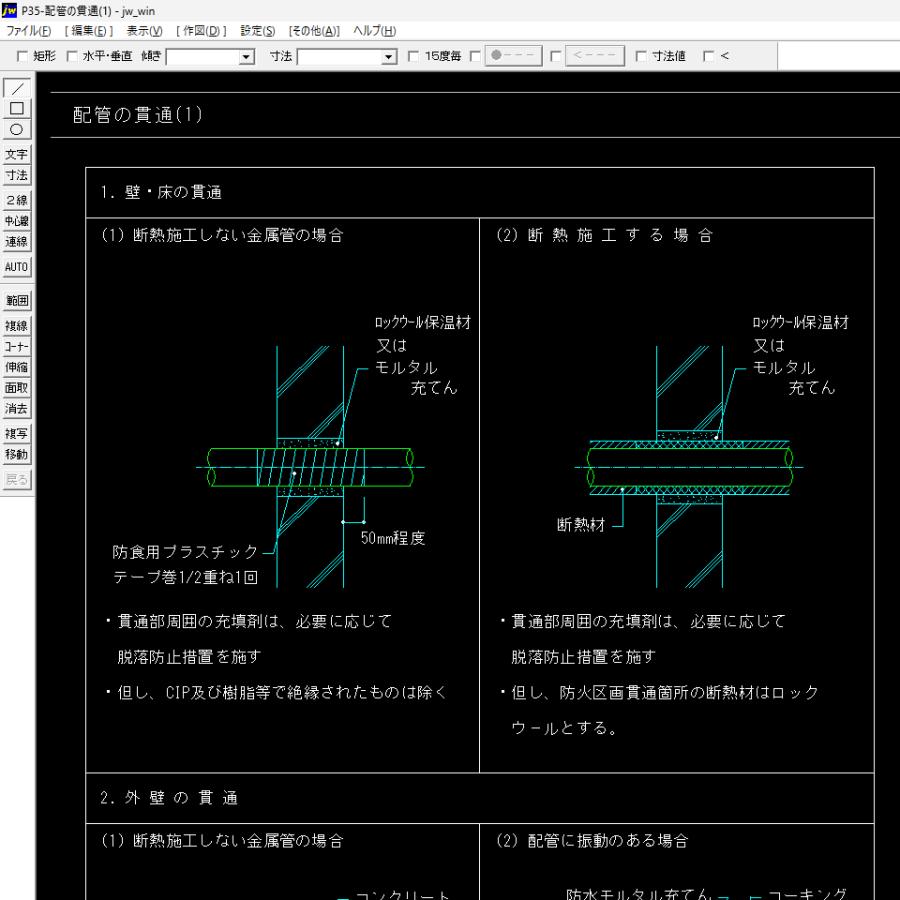Screen dimensions: 900x900
Task: Select the 連線 connected line tool
Action: (17, 242)
